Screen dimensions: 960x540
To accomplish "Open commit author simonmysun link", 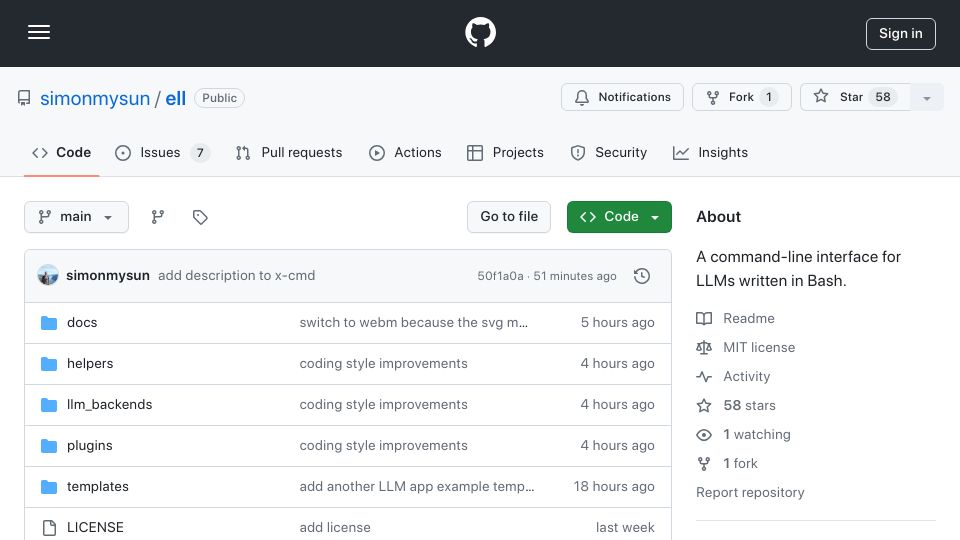I will (108, 276).
